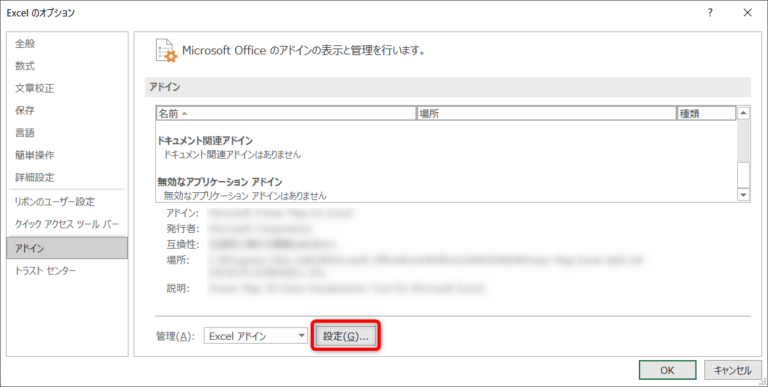Click the add-in list scrollbar thumb
Viewport: 768px width, 387px height.
click(744, 174)
